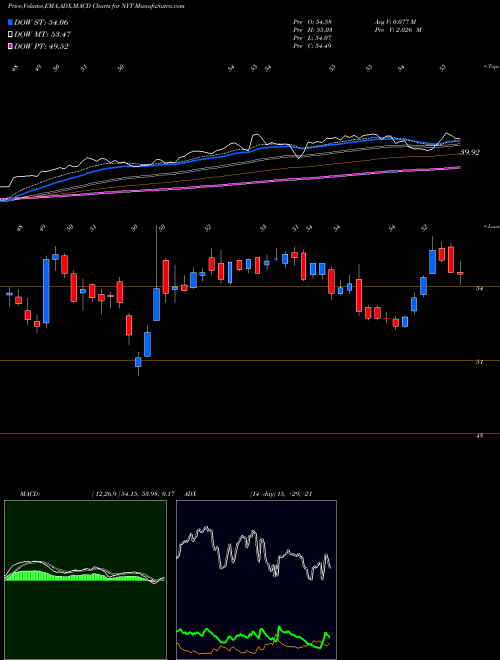Click the magenta DOW PT legend swatch

11,46
